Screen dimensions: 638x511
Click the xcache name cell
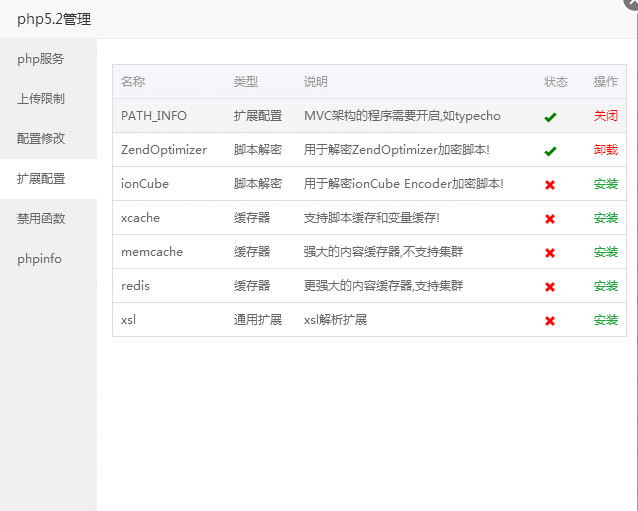pos(140,218)
